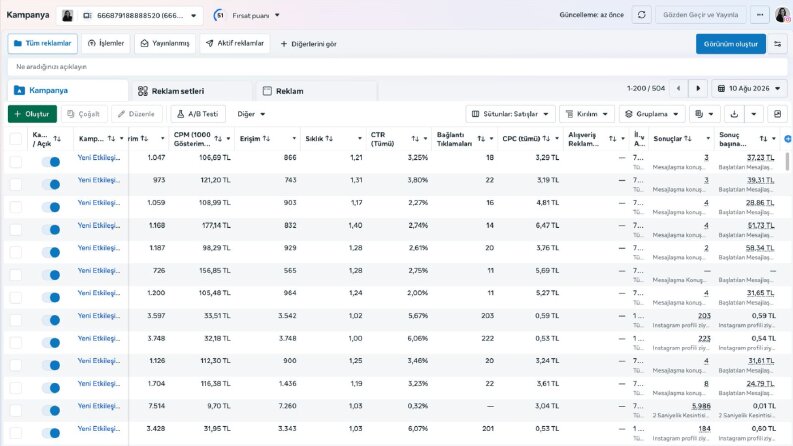This screenshot has height=446, width=793.
Task: Click the Görünüm oluştur button
Action: (x=731, y=44)
